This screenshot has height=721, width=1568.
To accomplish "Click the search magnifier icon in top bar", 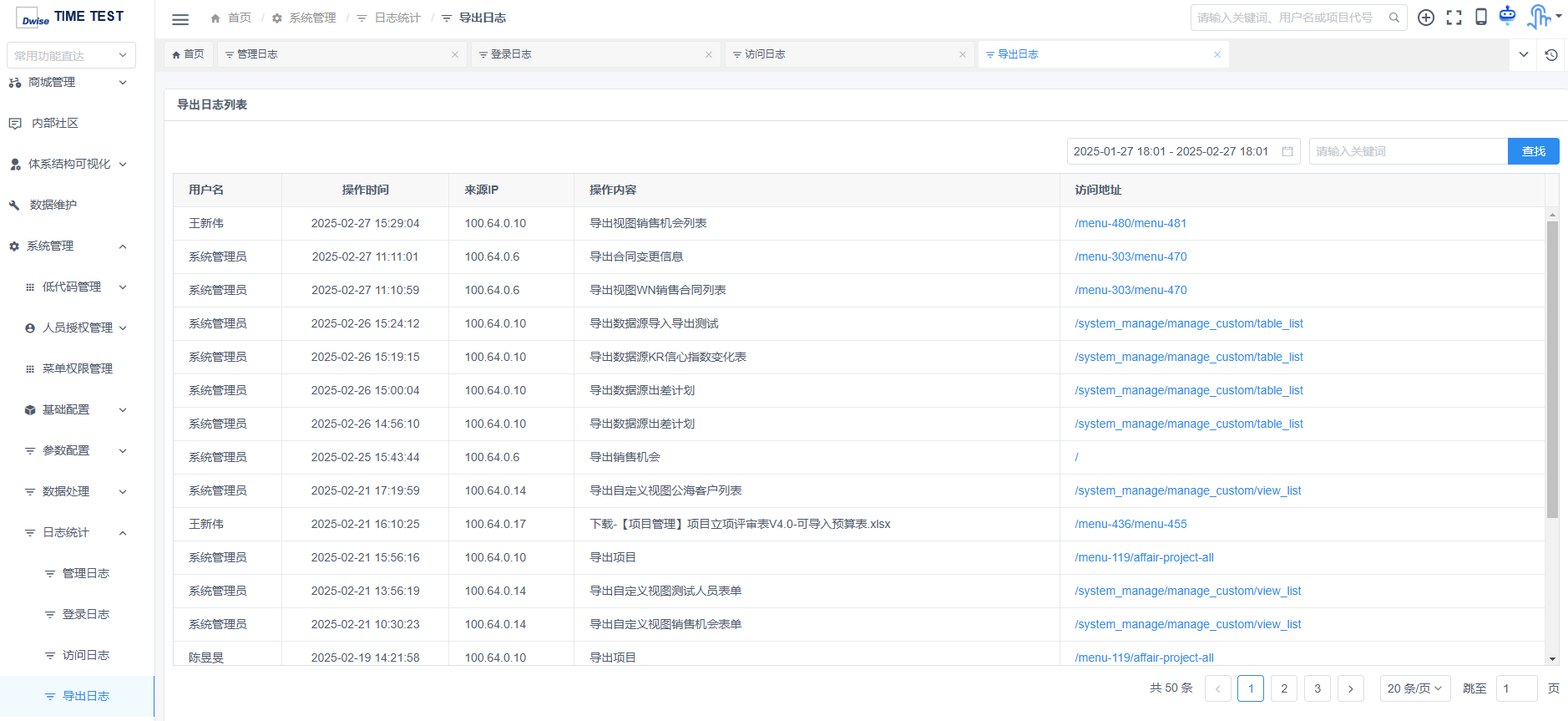I will 1393,18.
